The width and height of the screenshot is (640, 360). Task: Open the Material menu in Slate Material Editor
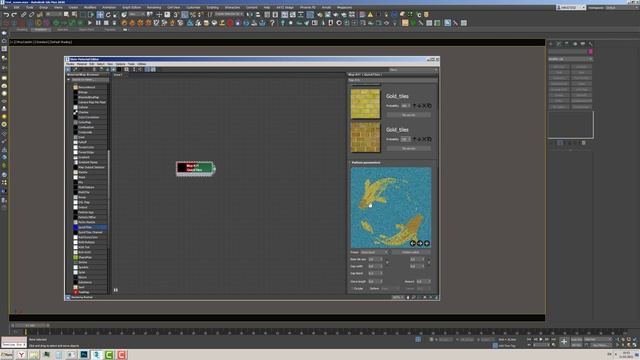[x=82, y=64]
